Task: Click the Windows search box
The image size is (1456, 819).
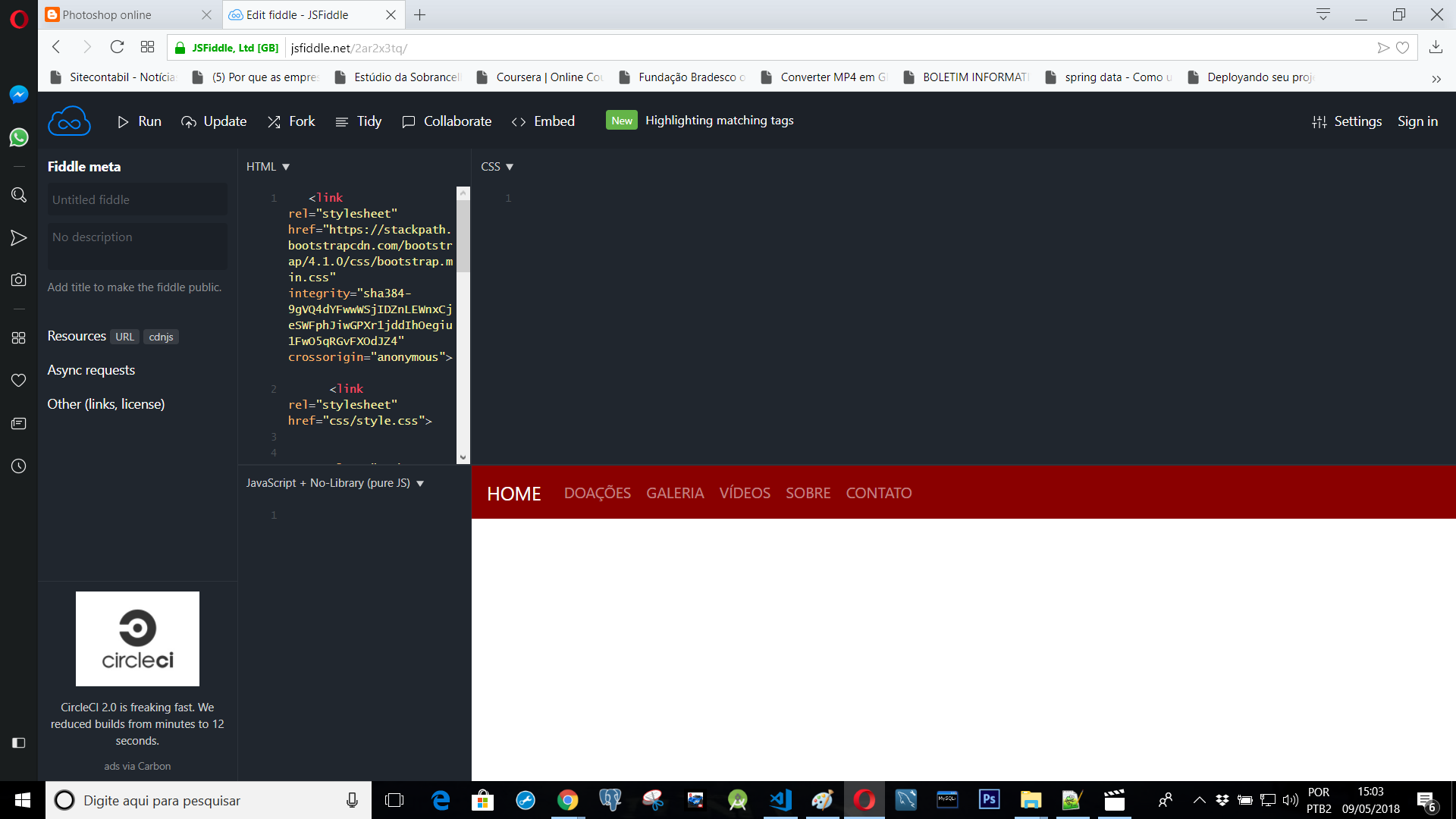Action: click(209, 800)
